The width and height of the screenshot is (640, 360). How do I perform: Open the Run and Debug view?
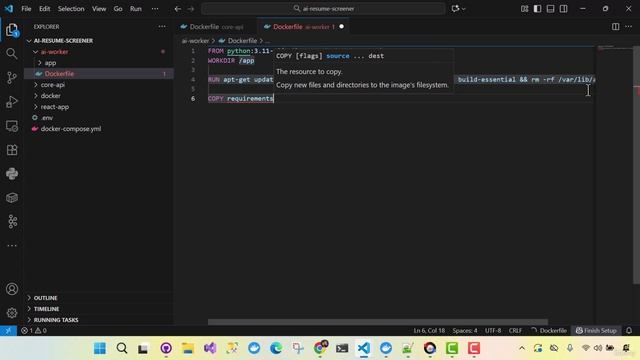click(12, 102)
